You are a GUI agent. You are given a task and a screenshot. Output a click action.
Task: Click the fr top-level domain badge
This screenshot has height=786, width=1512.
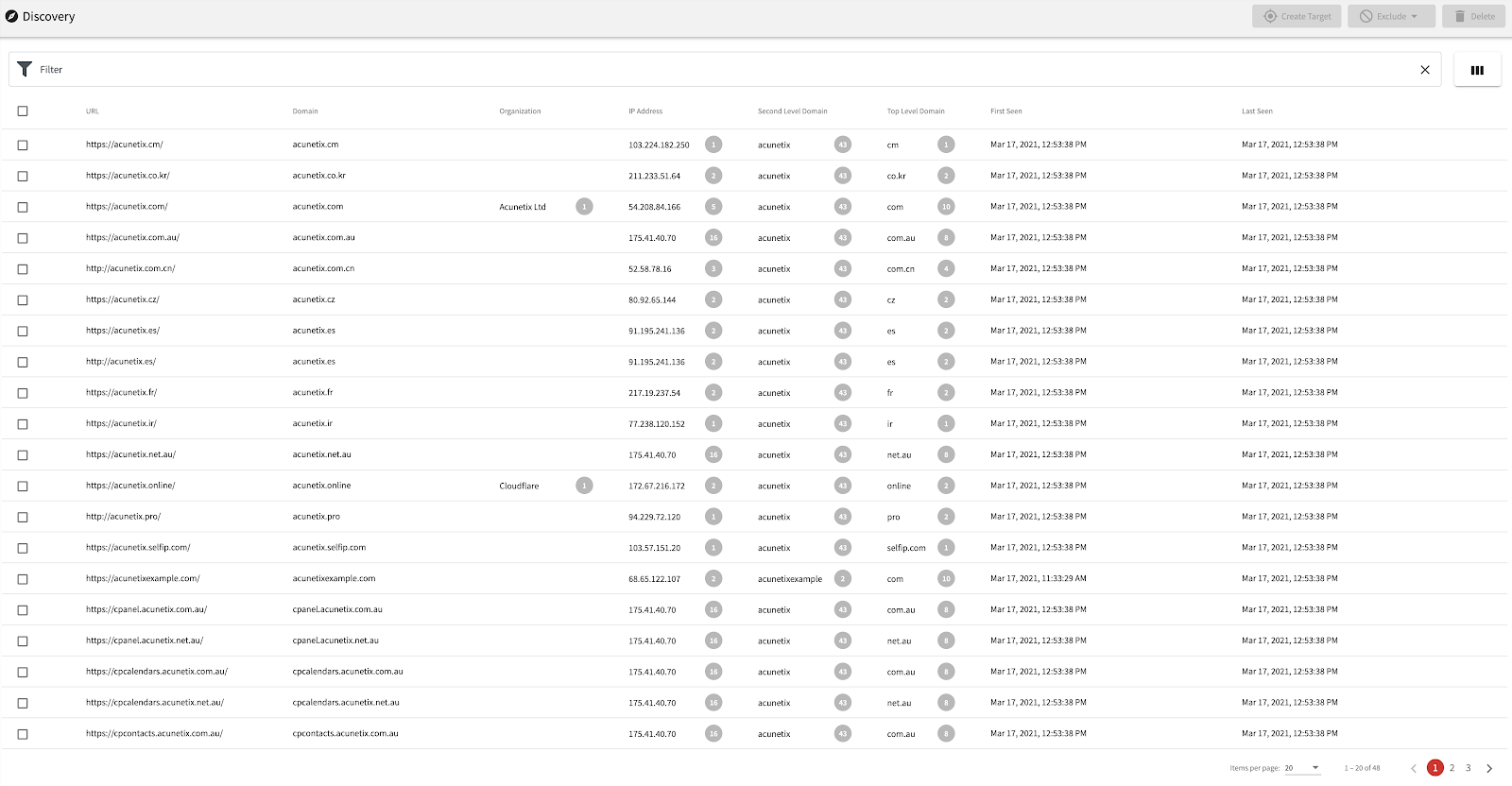[946, 393]
